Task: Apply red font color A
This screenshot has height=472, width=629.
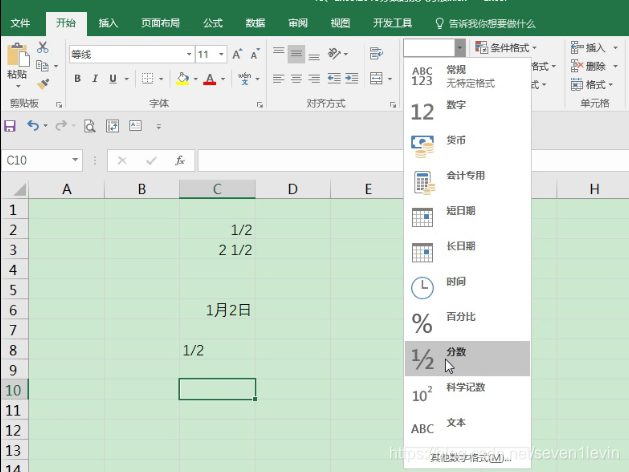Action: tap(209, 79)
